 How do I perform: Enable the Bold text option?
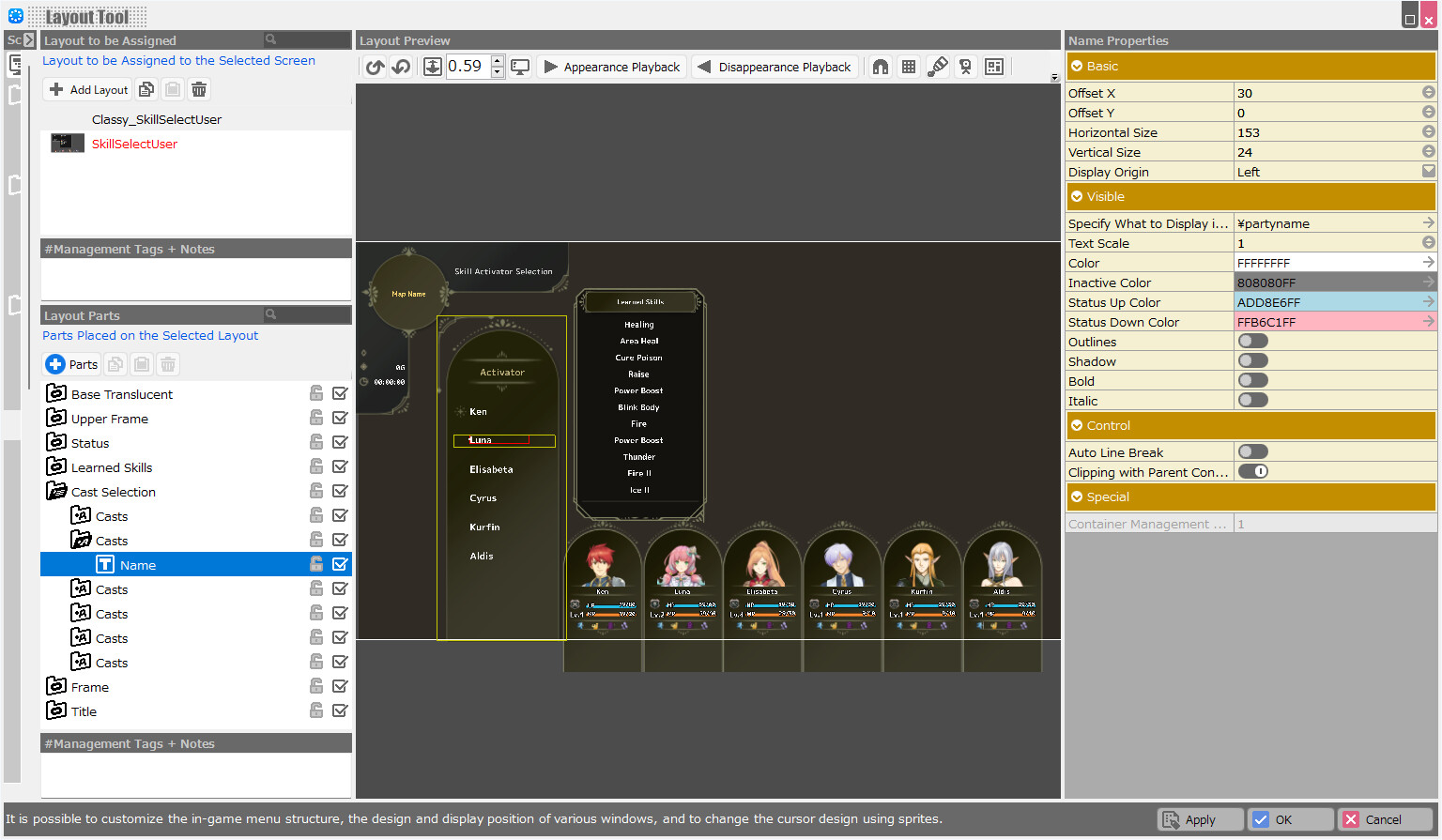(x=1252, y=380)
